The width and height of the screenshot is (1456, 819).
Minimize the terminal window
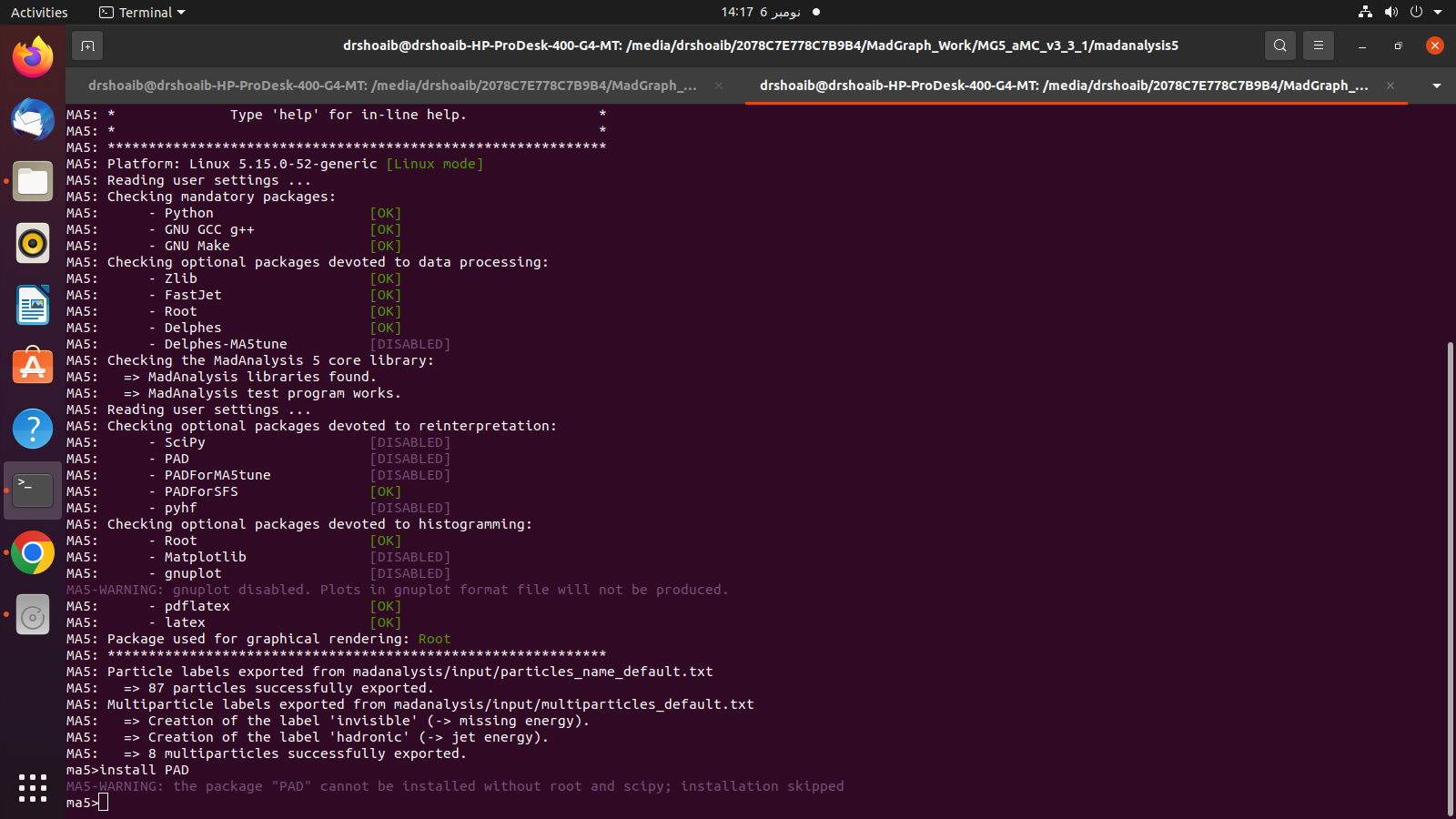[x=1361, y=45]
